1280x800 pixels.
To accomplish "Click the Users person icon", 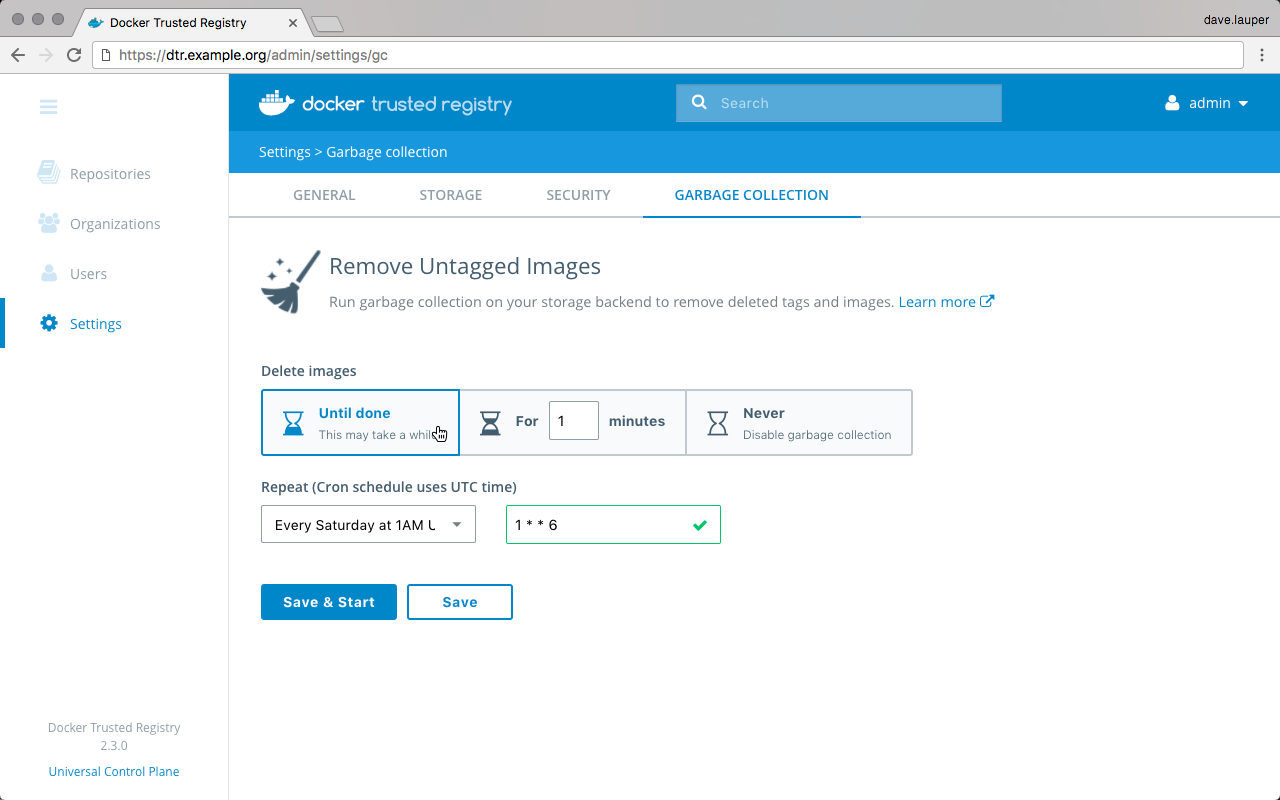I will (48, 273).
